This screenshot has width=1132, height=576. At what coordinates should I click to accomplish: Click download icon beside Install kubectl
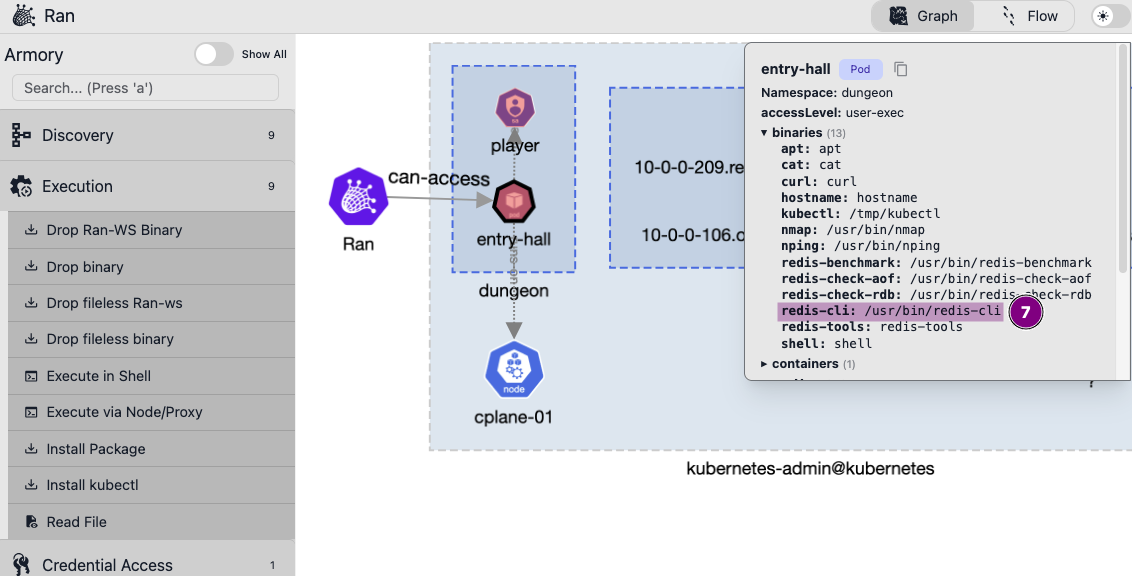click(x=31, y=484)
